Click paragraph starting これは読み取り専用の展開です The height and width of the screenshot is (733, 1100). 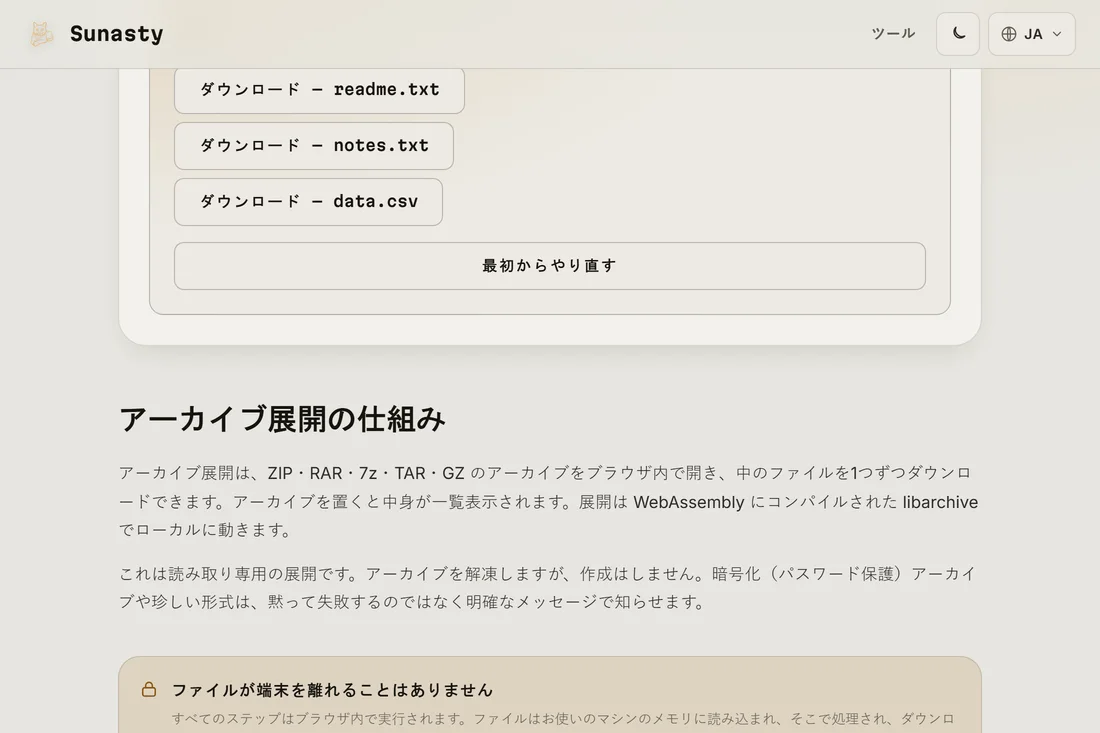click(548, 588)
